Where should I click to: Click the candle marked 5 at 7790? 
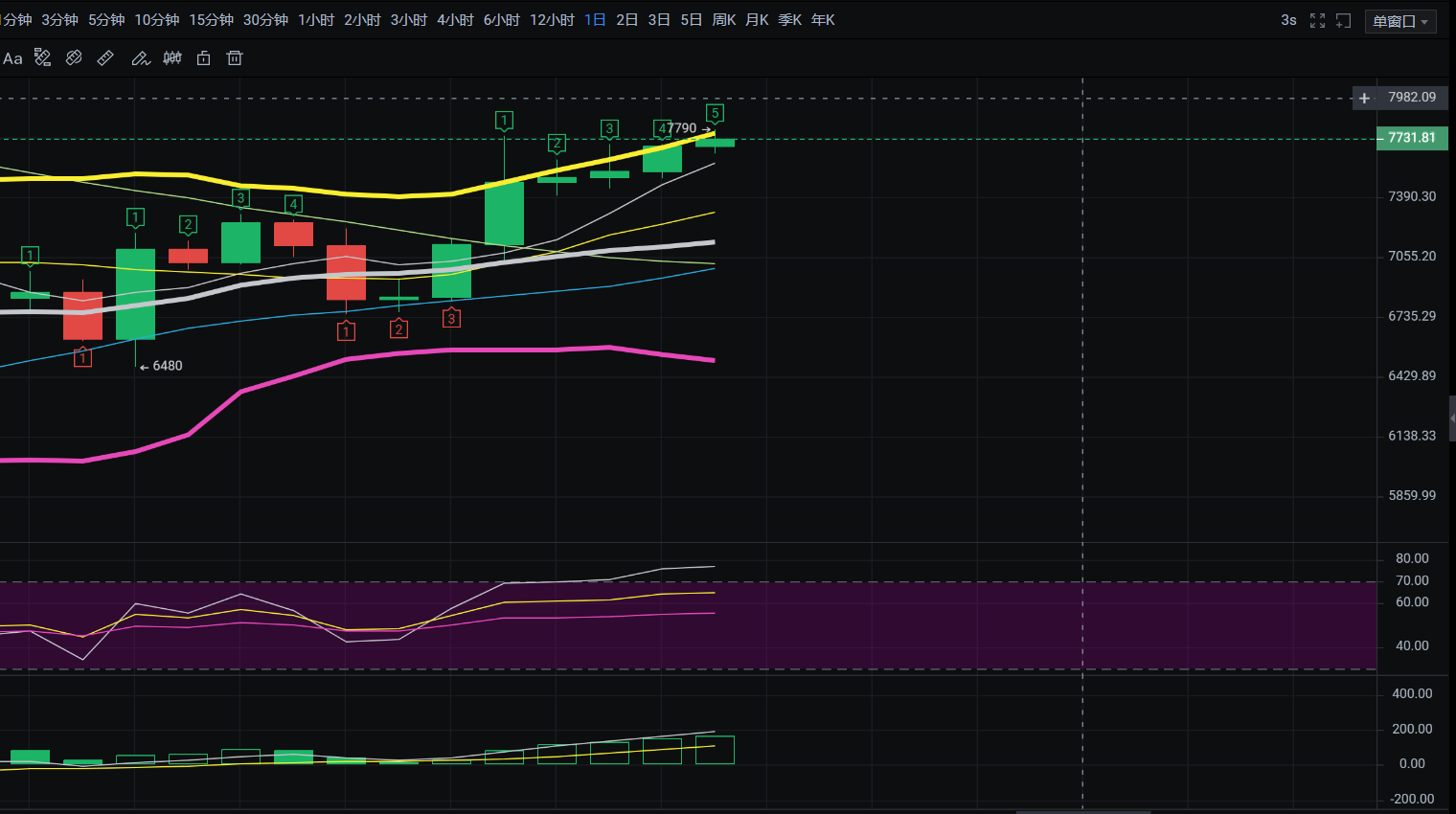[715, 143]
